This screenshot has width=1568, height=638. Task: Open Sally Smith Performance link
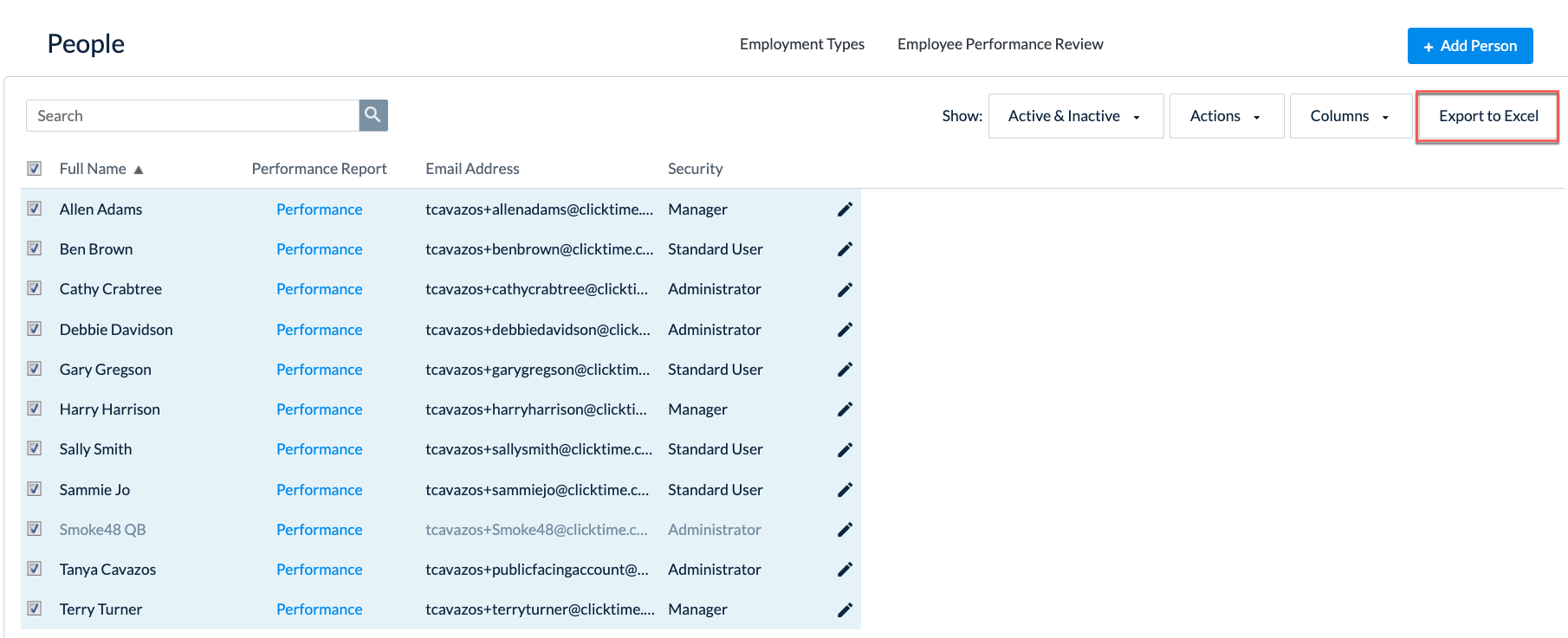(x=320, y=449)
